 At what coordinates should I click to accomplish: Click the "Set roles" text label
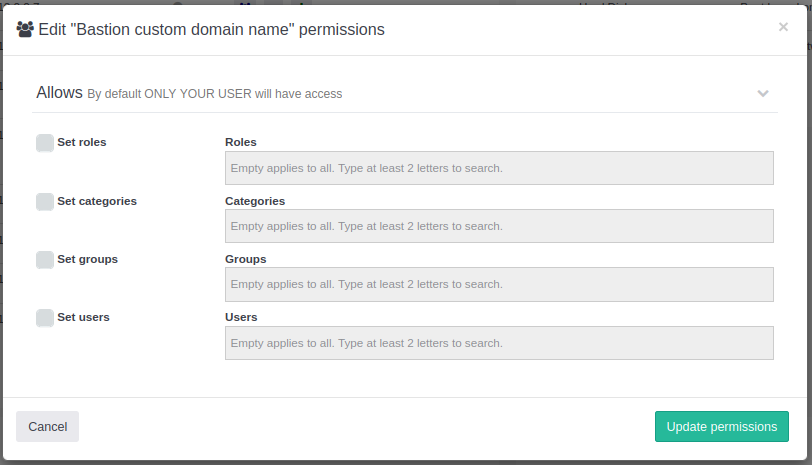82,143
